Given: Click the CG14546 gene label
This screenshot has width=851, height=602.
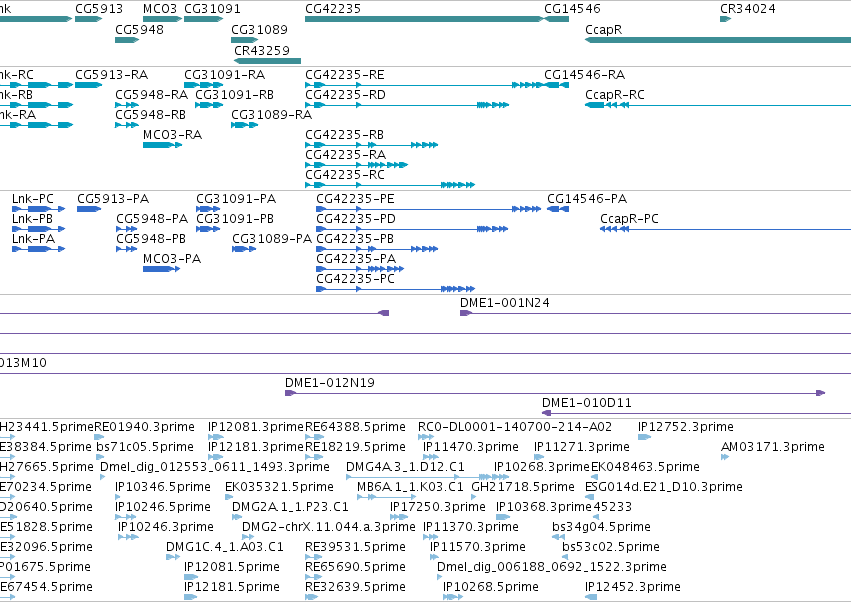Looking at the screenshot, I should click(572, 9).
